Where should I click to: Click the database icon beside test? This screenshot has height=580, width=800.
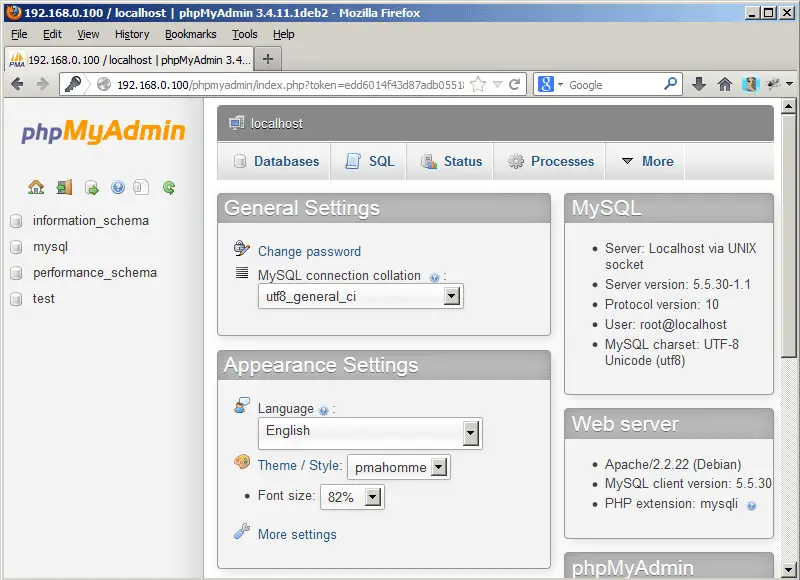pyautogui.click(x=16, y=299)
